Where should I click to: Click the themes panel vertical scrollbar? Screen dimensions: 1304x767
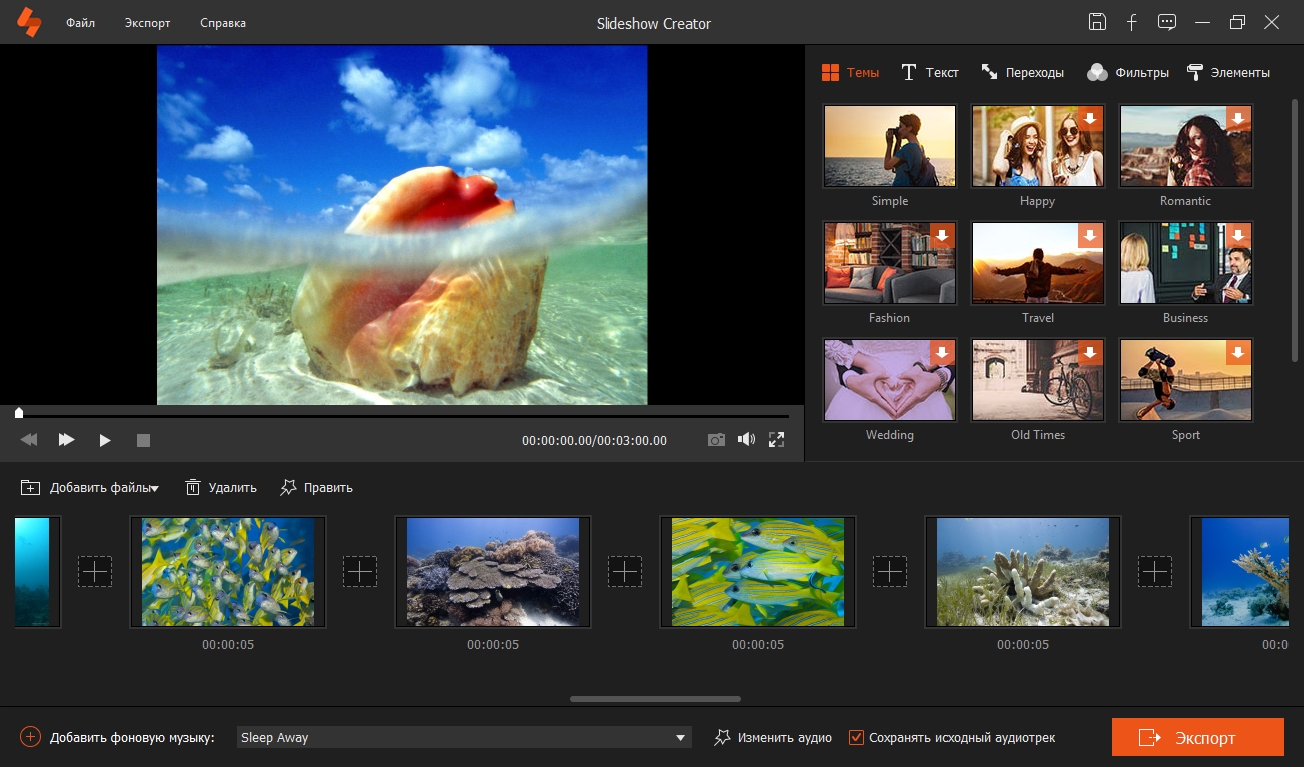[x=1295, y=230]
